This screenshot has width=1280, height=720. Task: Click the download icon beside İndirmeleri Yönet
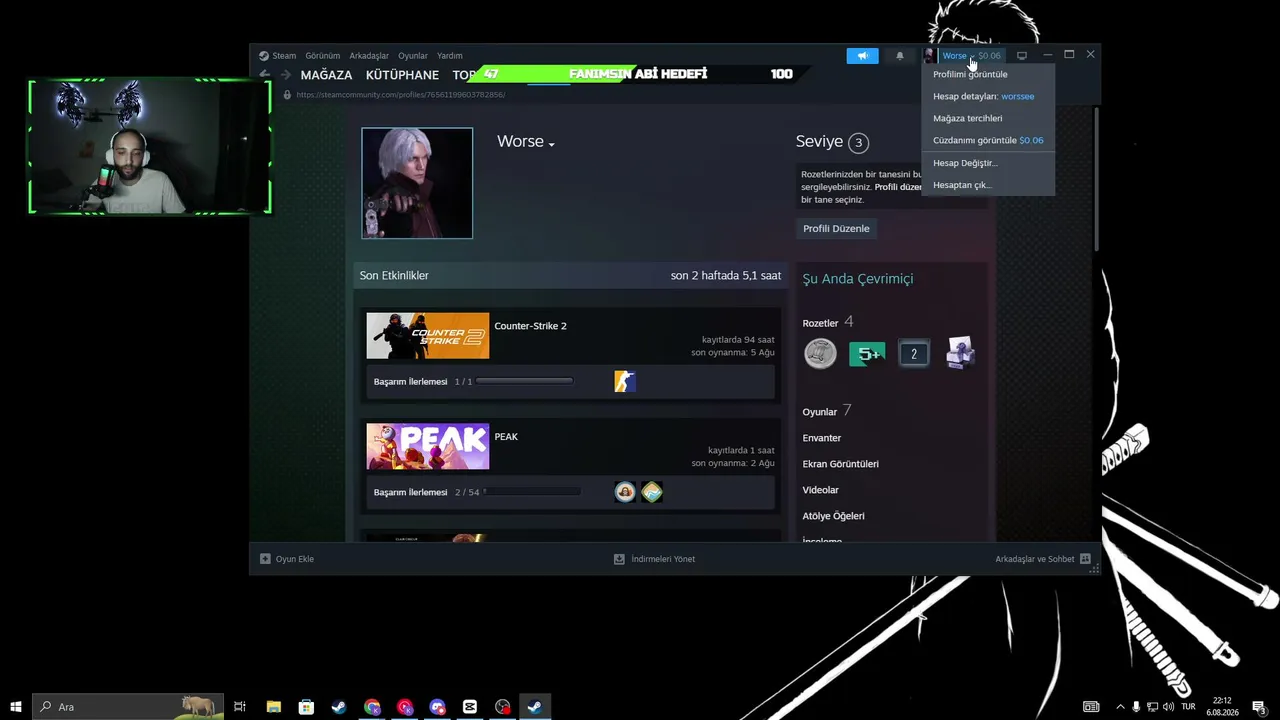[619, 559]
